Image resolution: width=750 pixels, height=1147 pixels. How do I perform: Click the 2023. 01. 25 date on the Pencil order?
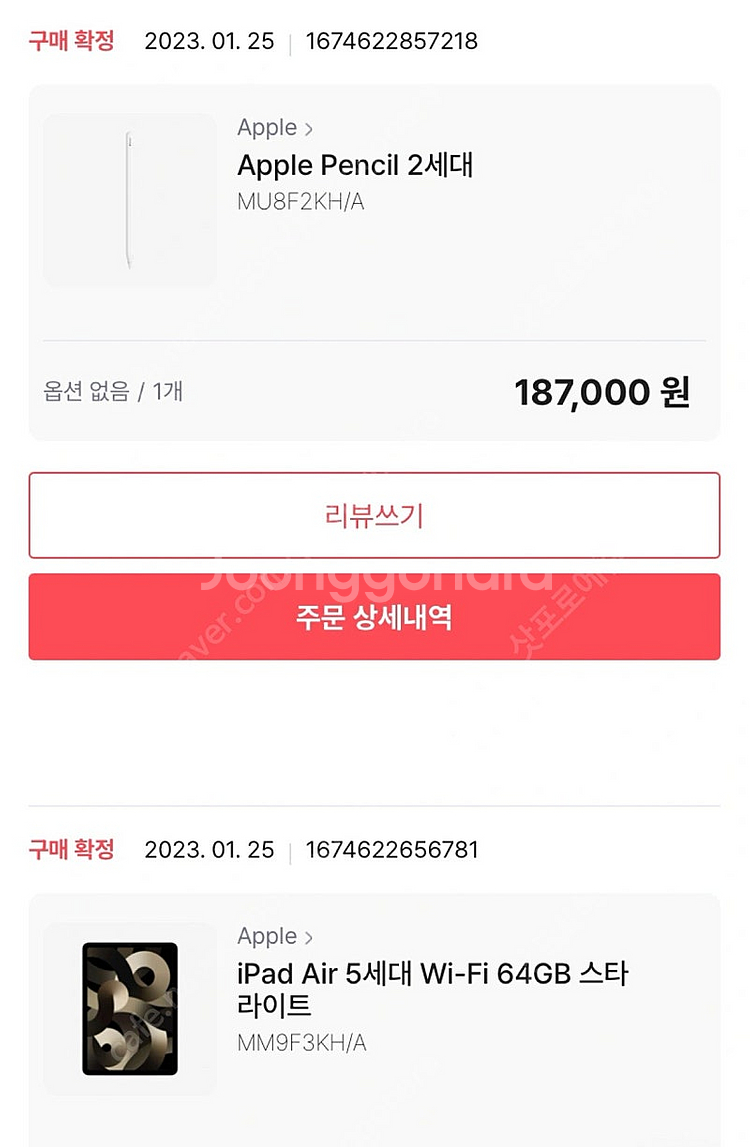[x=209, y=42]
